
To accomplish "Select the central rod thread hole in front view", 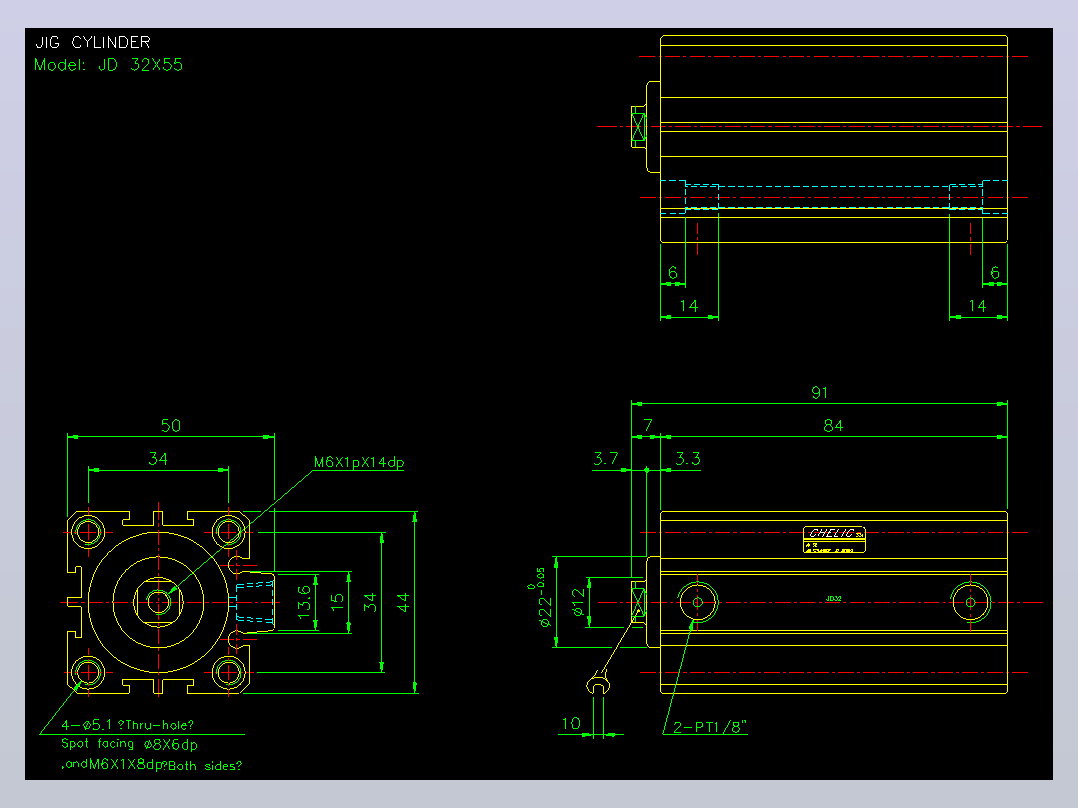I will 159,602.
